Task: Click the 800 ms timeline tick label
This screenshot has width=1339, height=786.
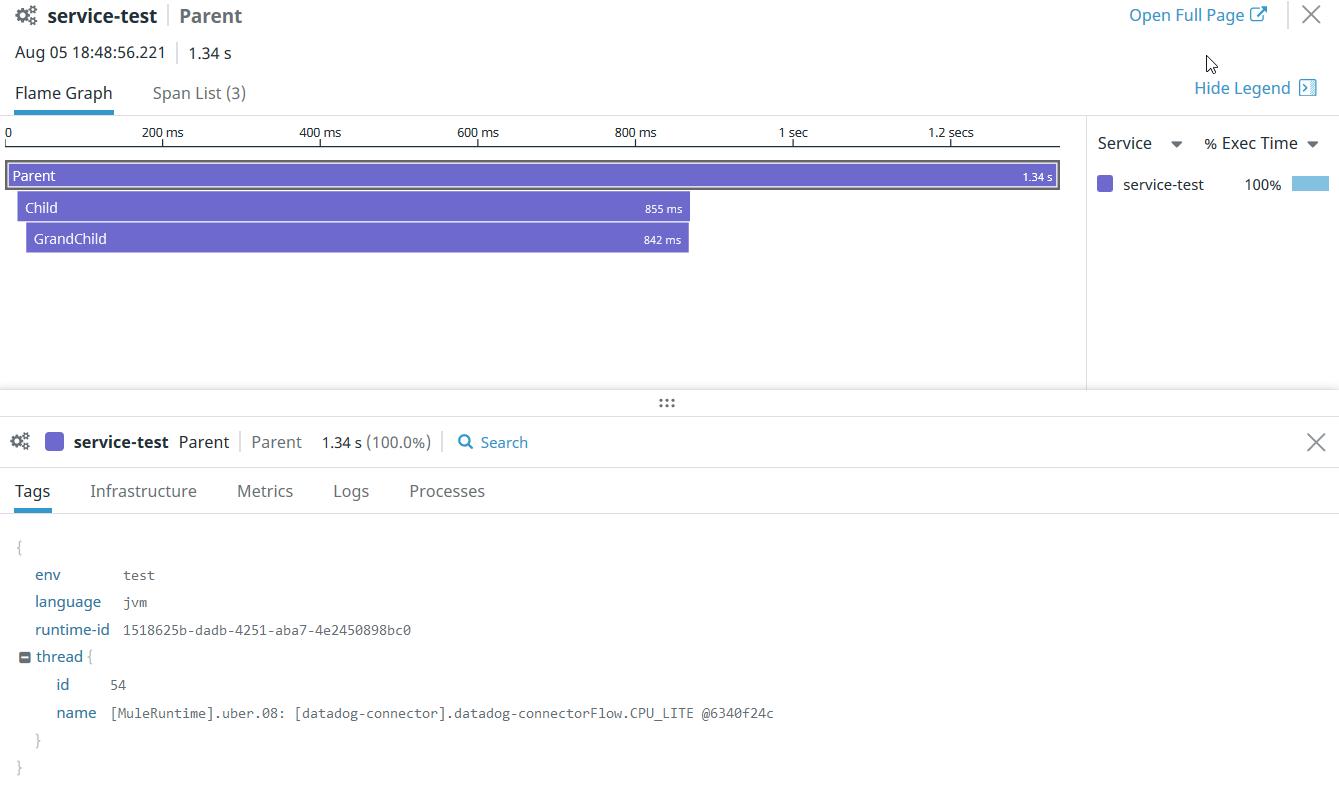Action: tap(636, 132)
